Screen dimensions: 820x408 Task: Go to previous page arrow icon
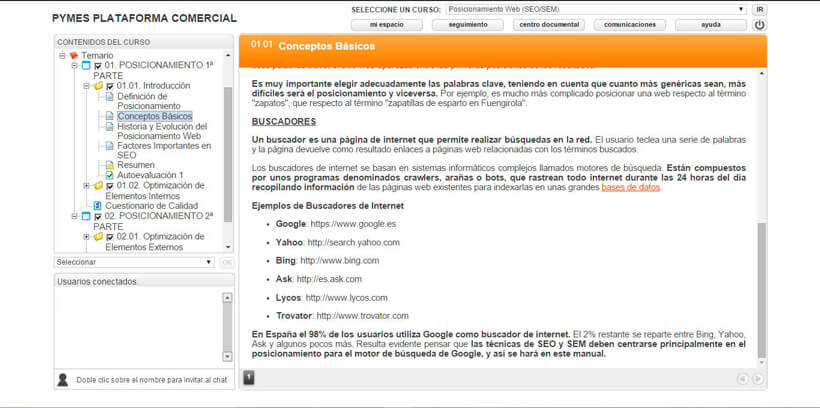coord(743,379)
